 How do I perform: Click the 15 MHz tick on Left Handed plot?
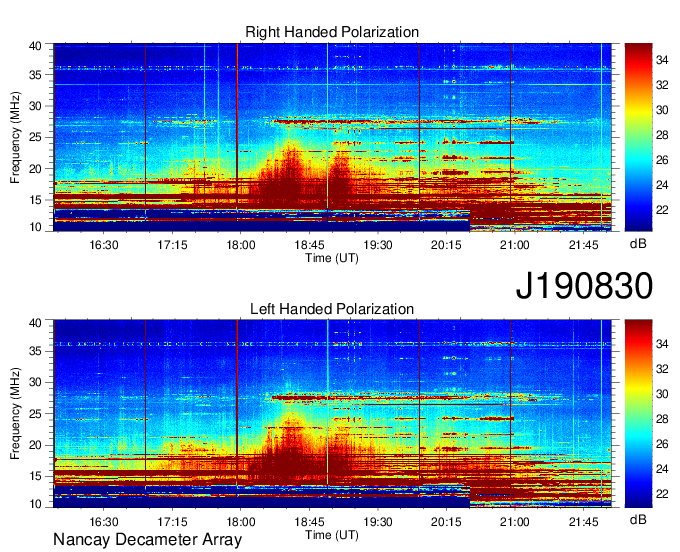click(x=35, y=477)
